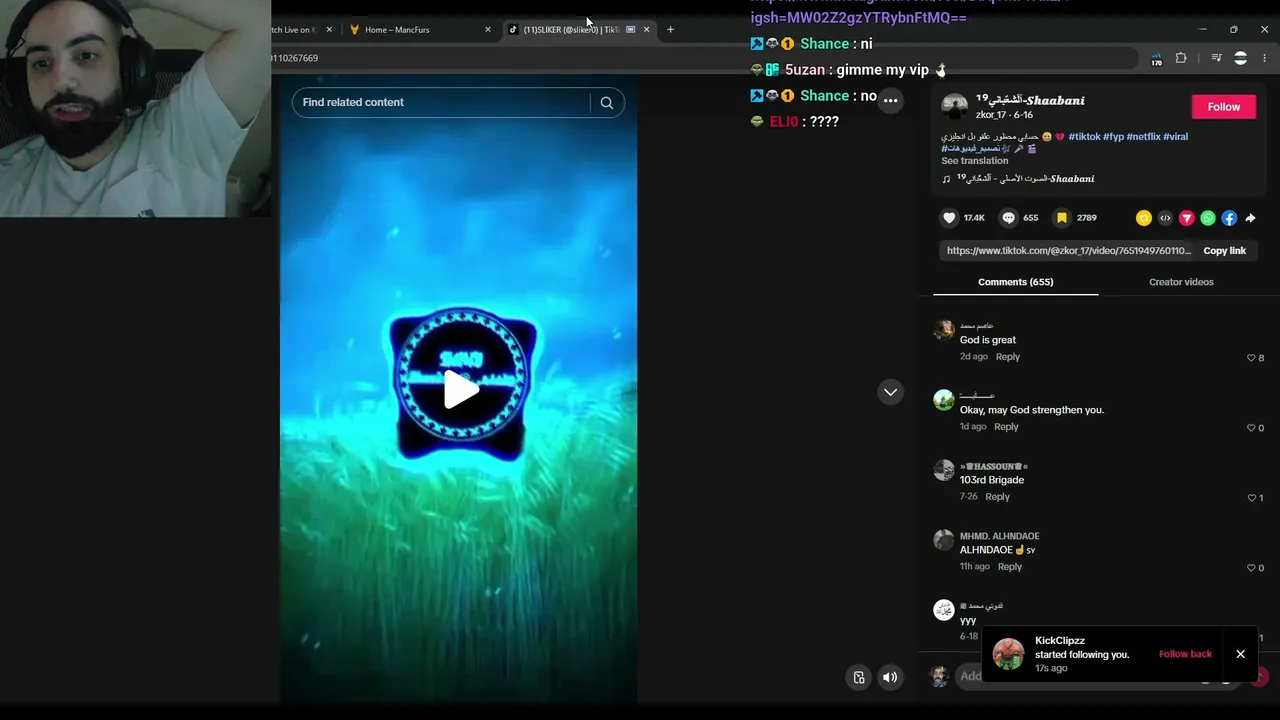The image size is (1280, 720).
Task: Click the HASSOUN commenter username
Action: pos(994,466)
